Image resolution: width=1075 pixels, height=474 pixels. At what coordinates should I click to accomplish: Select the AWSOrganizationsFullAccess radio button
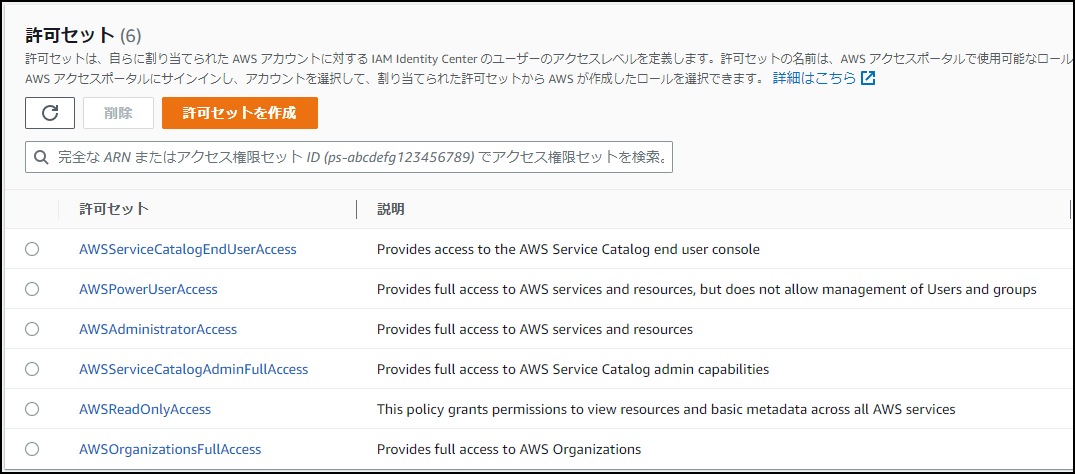tap(32, 449)
